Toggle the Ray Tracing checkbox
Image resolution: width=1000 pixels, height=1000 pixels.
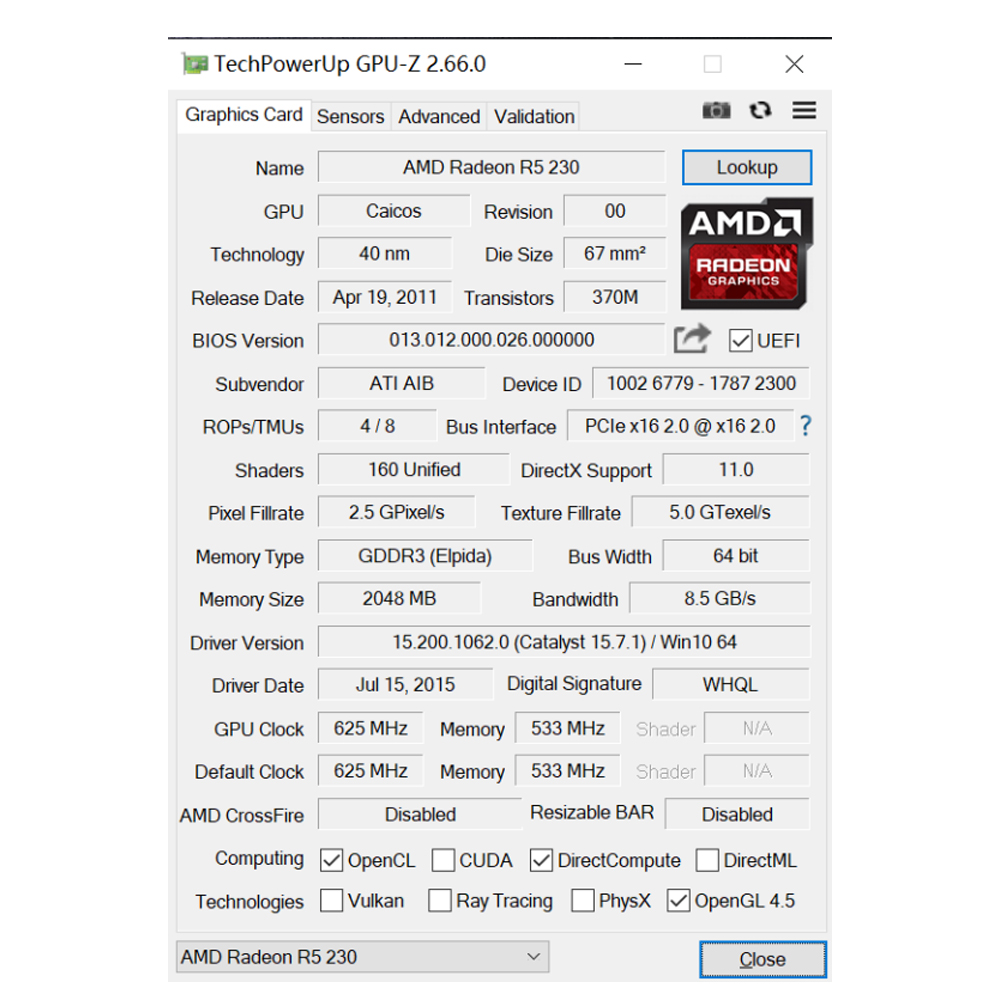439,901
